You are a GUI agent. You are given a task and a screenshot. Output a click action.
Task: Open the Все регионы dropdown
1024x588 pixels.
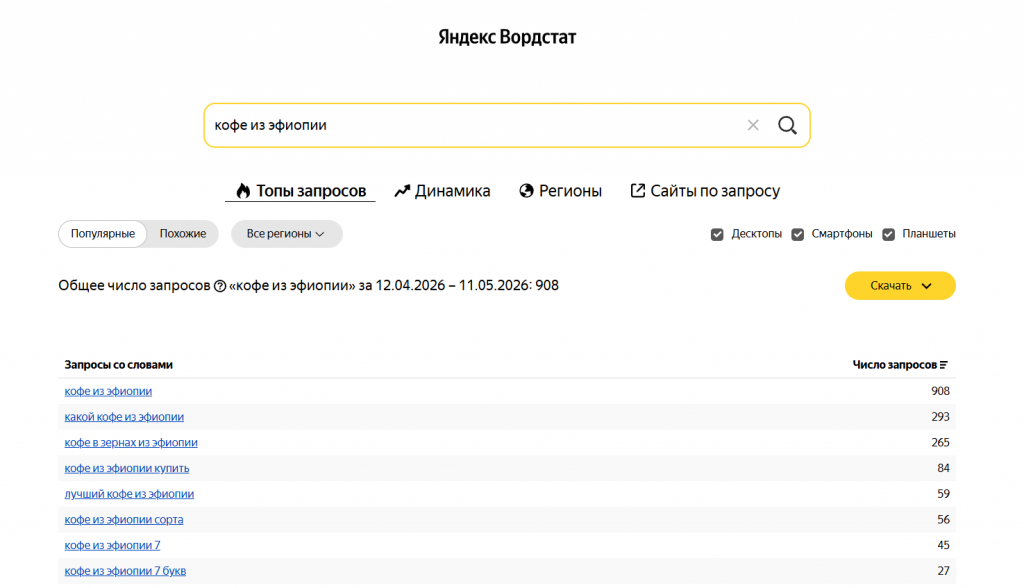coord(286,234)
